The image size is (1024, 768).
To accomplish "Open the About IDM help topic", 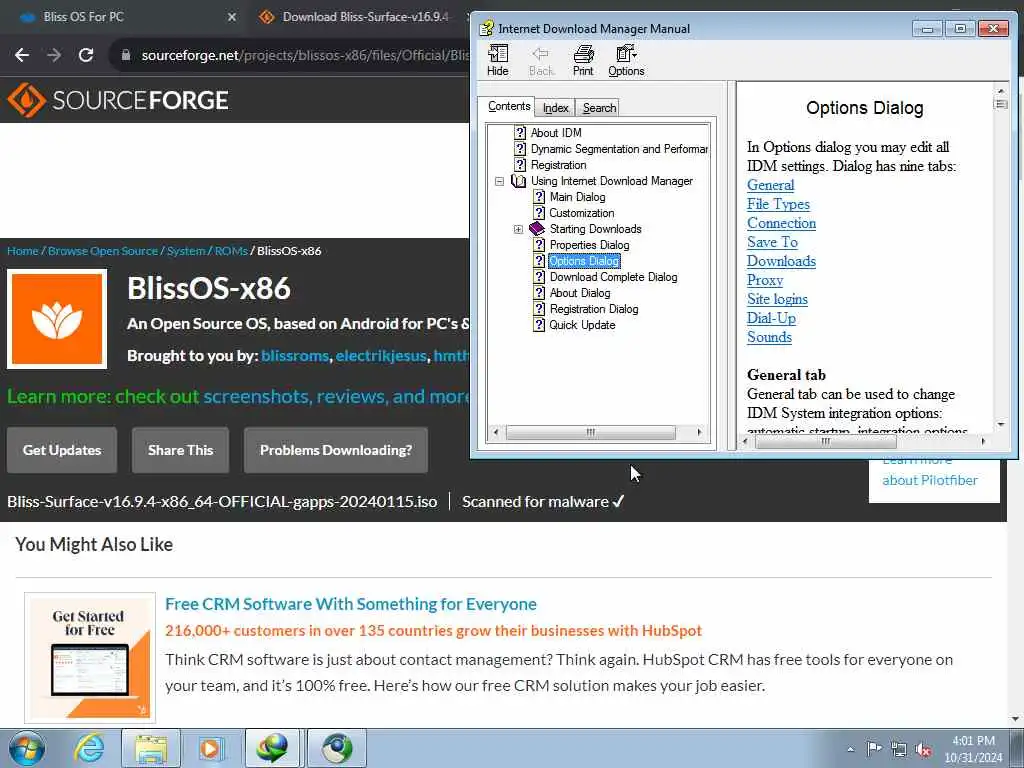I will (556, 133).
